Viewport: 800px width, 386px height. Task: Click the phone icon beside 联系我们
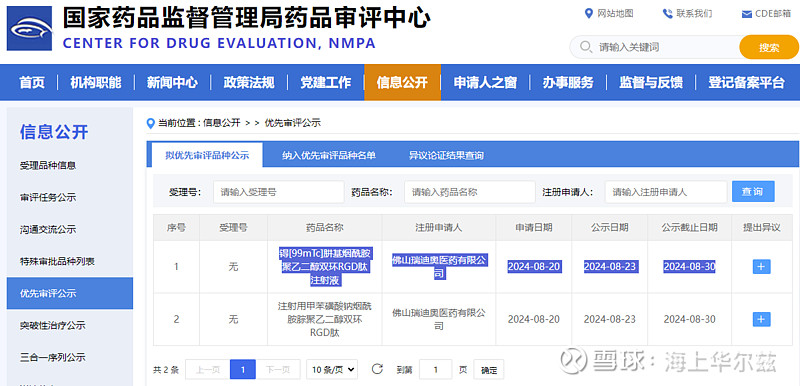click(667, 14)
